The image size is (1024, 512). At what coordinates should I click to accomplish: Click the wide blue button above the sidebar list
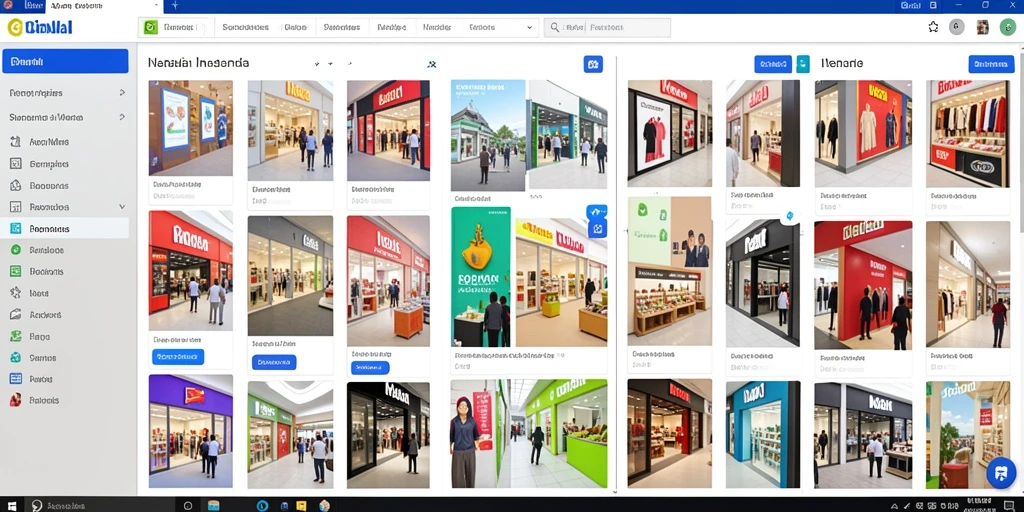pos(65,61)
